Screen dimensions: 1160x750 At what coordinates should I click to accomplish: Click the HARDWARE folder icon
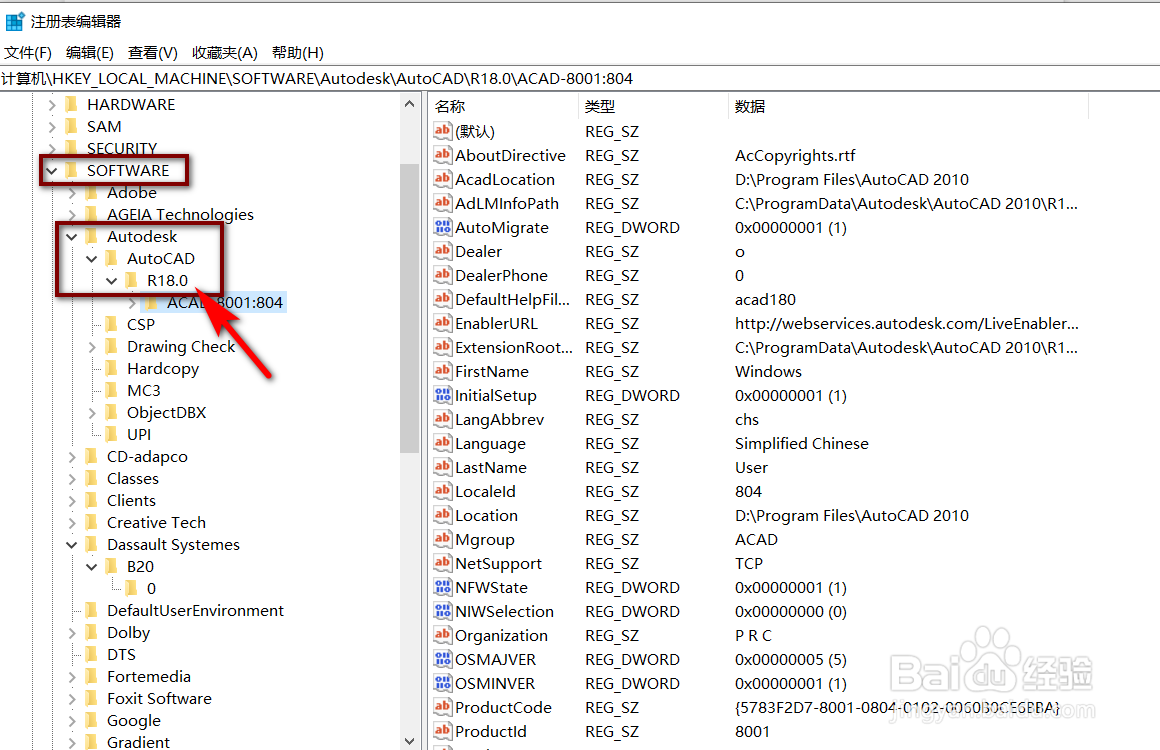(x=72, y=104)
